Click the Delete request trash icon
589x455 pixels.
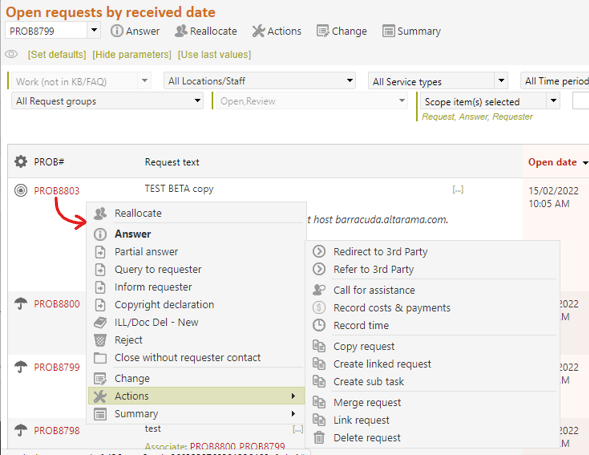[x=319, y=437]
